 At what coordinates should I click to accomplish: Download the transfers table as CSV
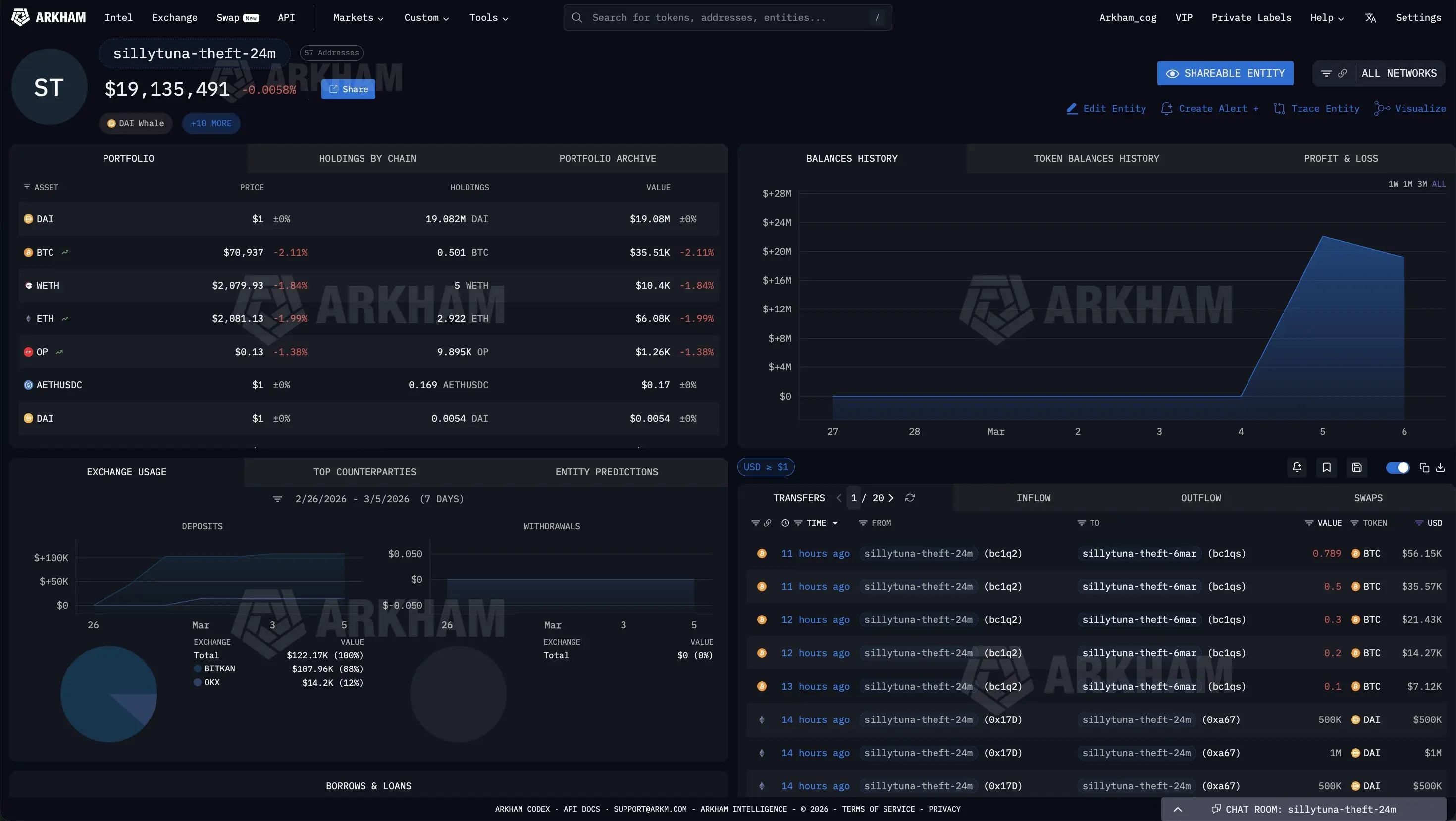(x=1440, y=467)
